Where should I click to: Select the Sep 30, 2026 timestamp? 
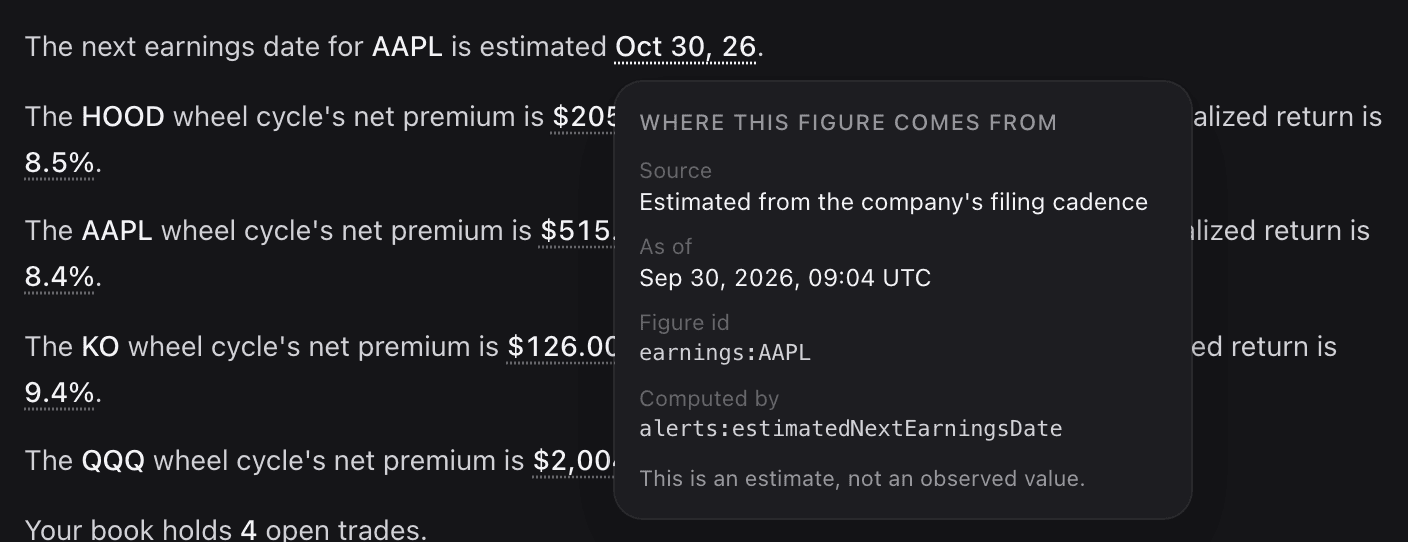(785, 278)
